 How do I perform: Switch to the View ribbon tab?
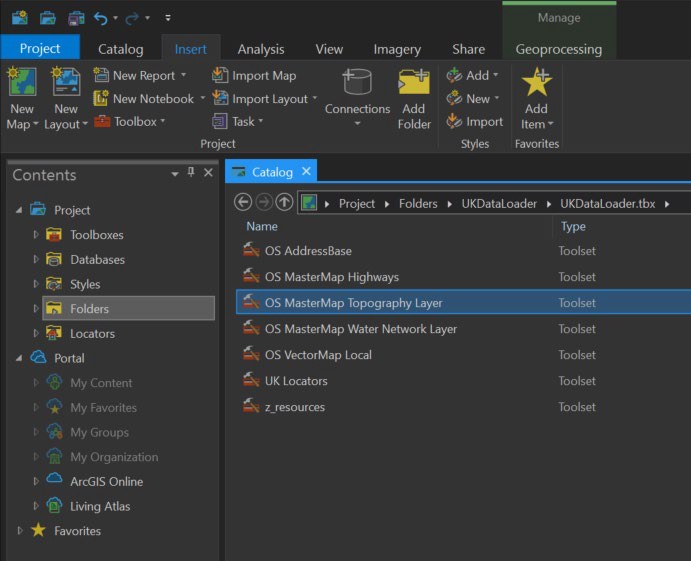(x=329, y=49)
